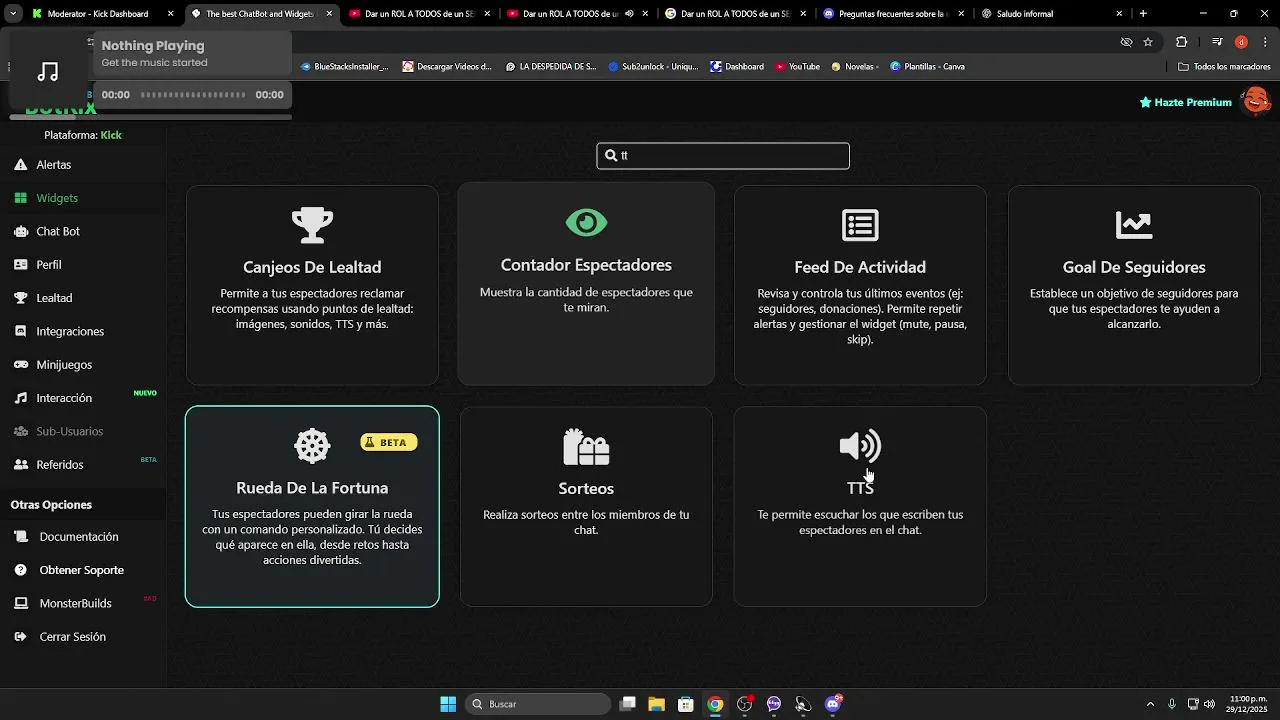Open the Widgets grid icon in sidebar
Screen dimensions: 1280x720
(20, 198)
